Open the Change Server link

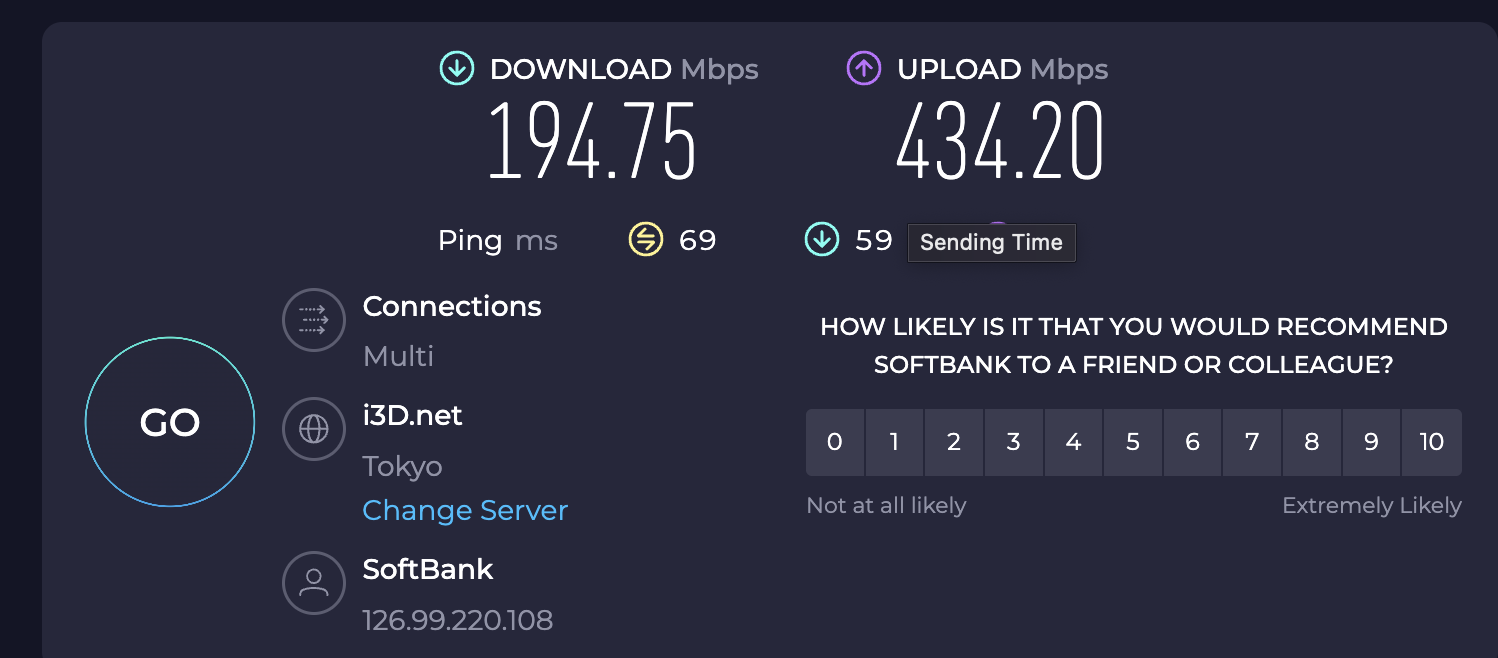click(x=465, y=511)
